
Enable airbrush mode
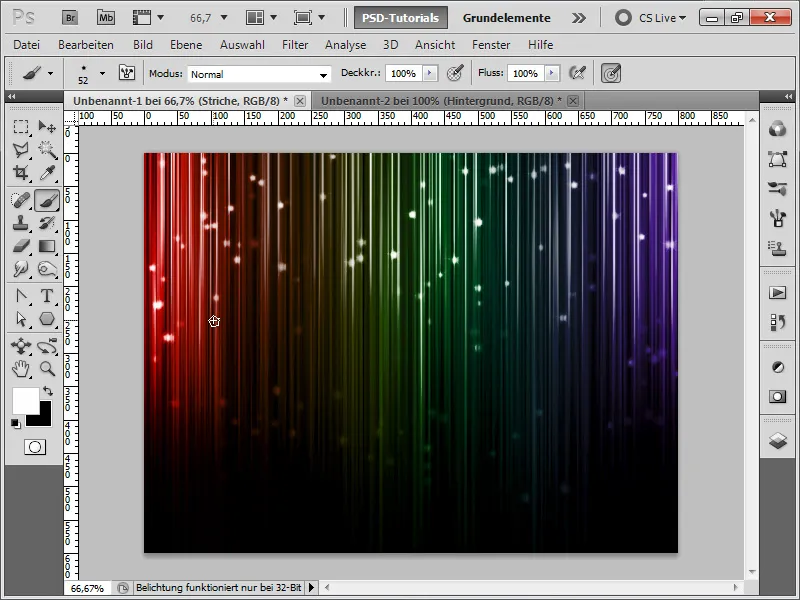pos(577,73)
